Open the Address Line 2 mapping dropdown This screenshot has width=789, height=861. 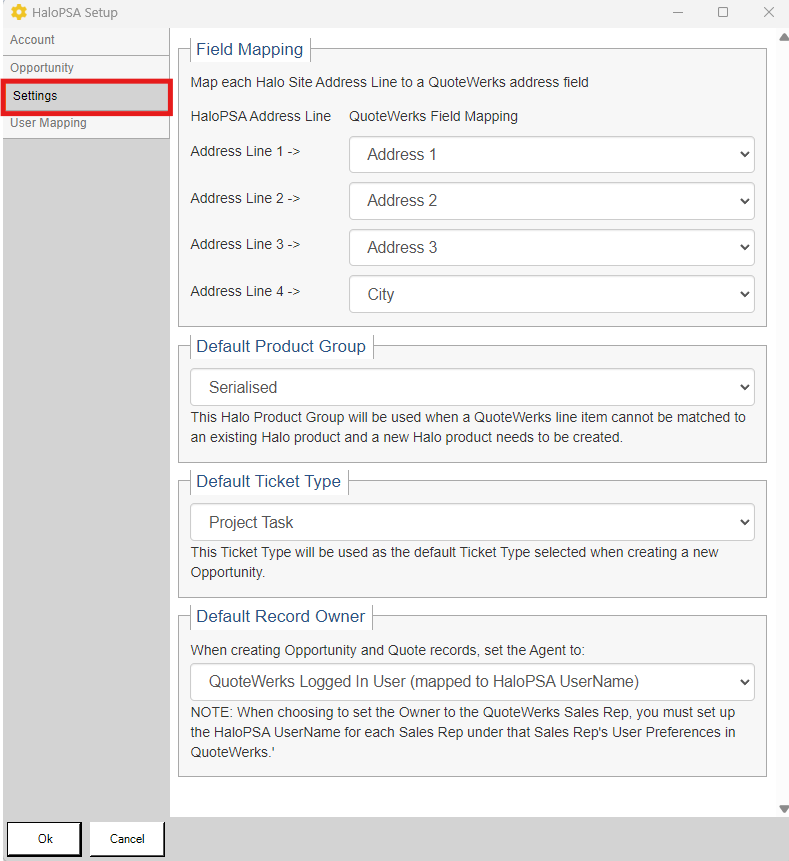(551, 201)
